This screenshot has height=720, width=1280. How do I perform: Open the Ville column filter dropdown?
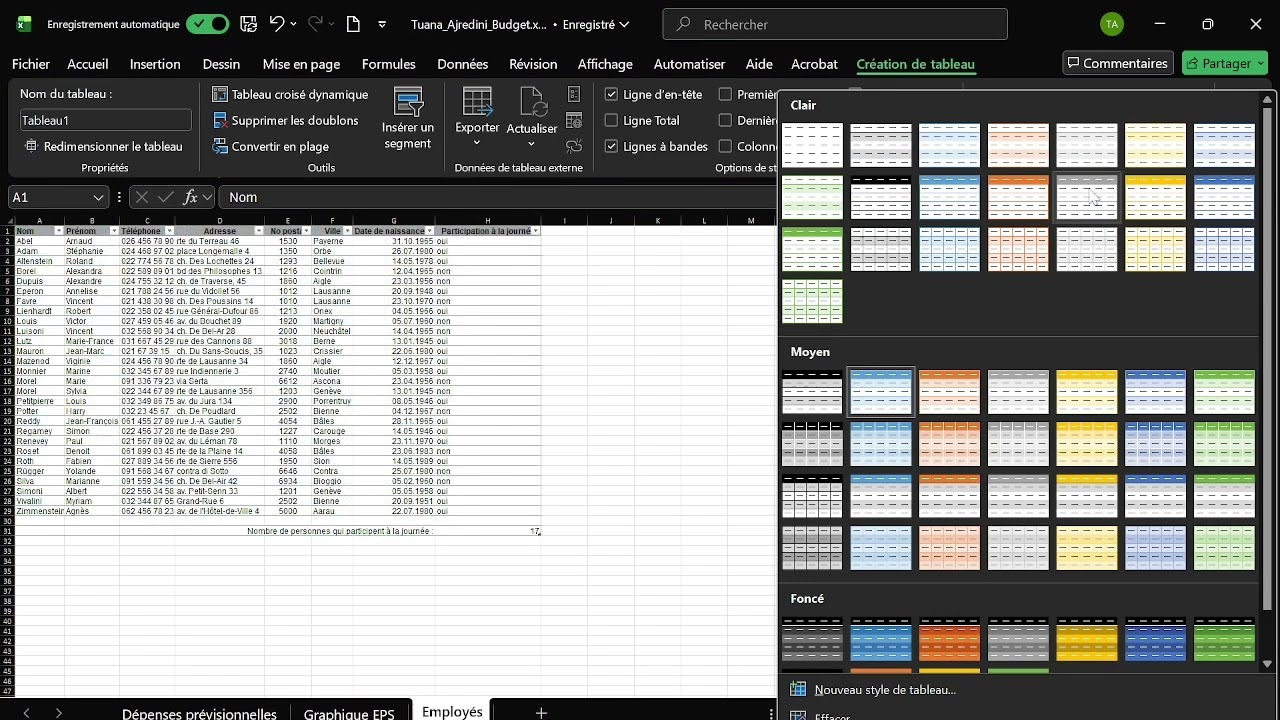(346, 231)
